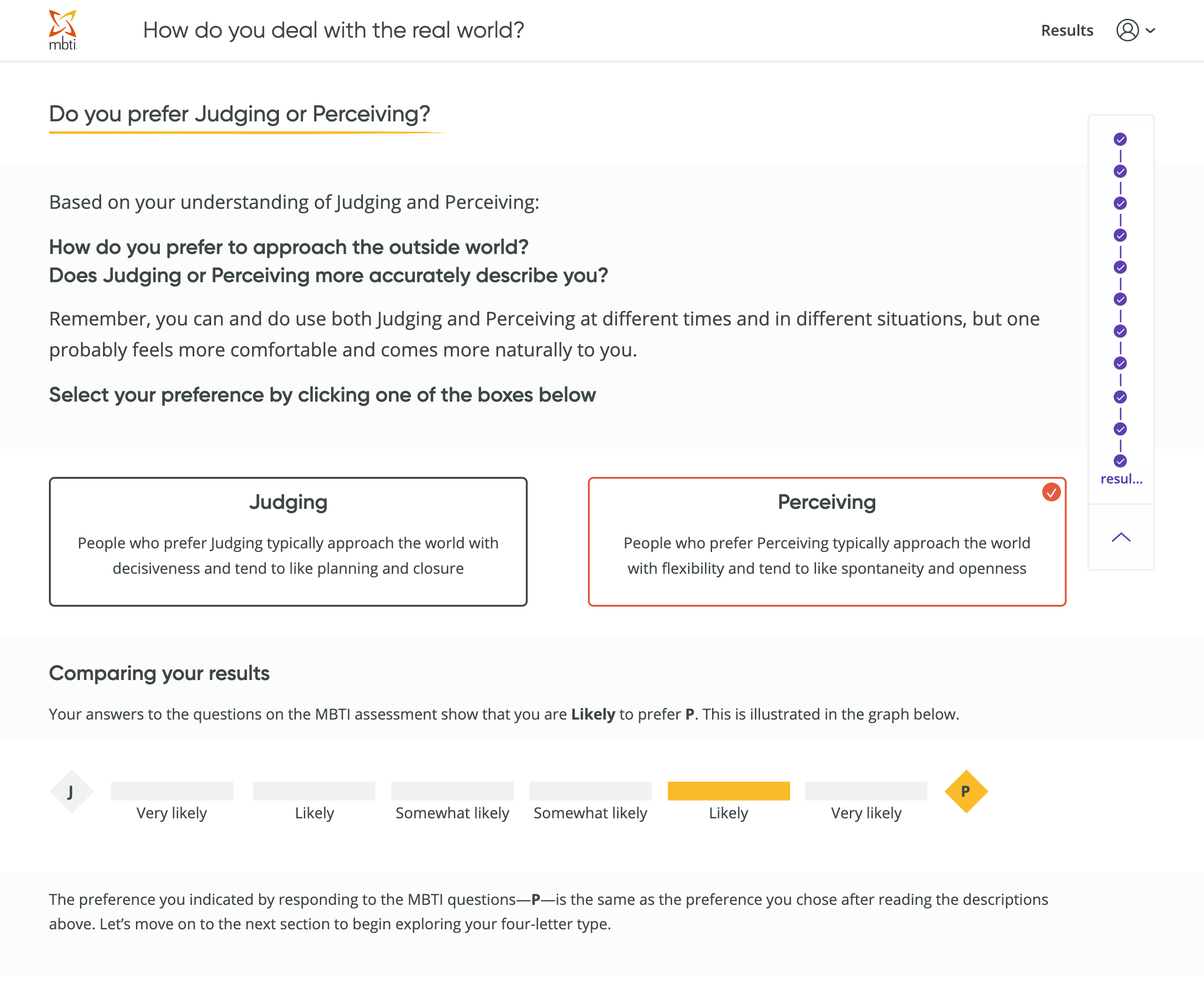Open the Results menu item
1204x998 pixels.
click(x=1066, y=31)
